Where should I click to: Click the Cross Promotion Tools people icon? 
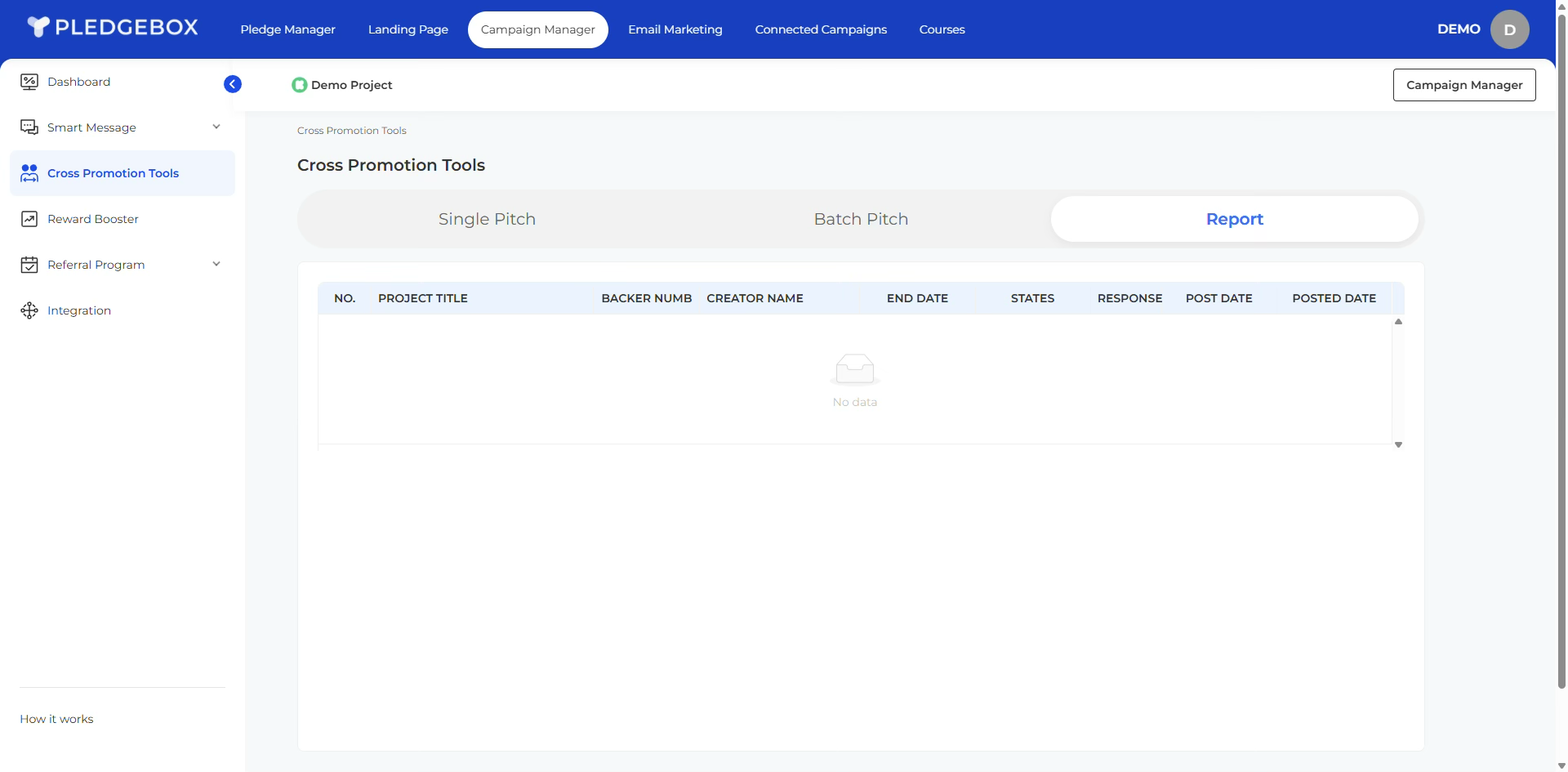click(29, 173)
